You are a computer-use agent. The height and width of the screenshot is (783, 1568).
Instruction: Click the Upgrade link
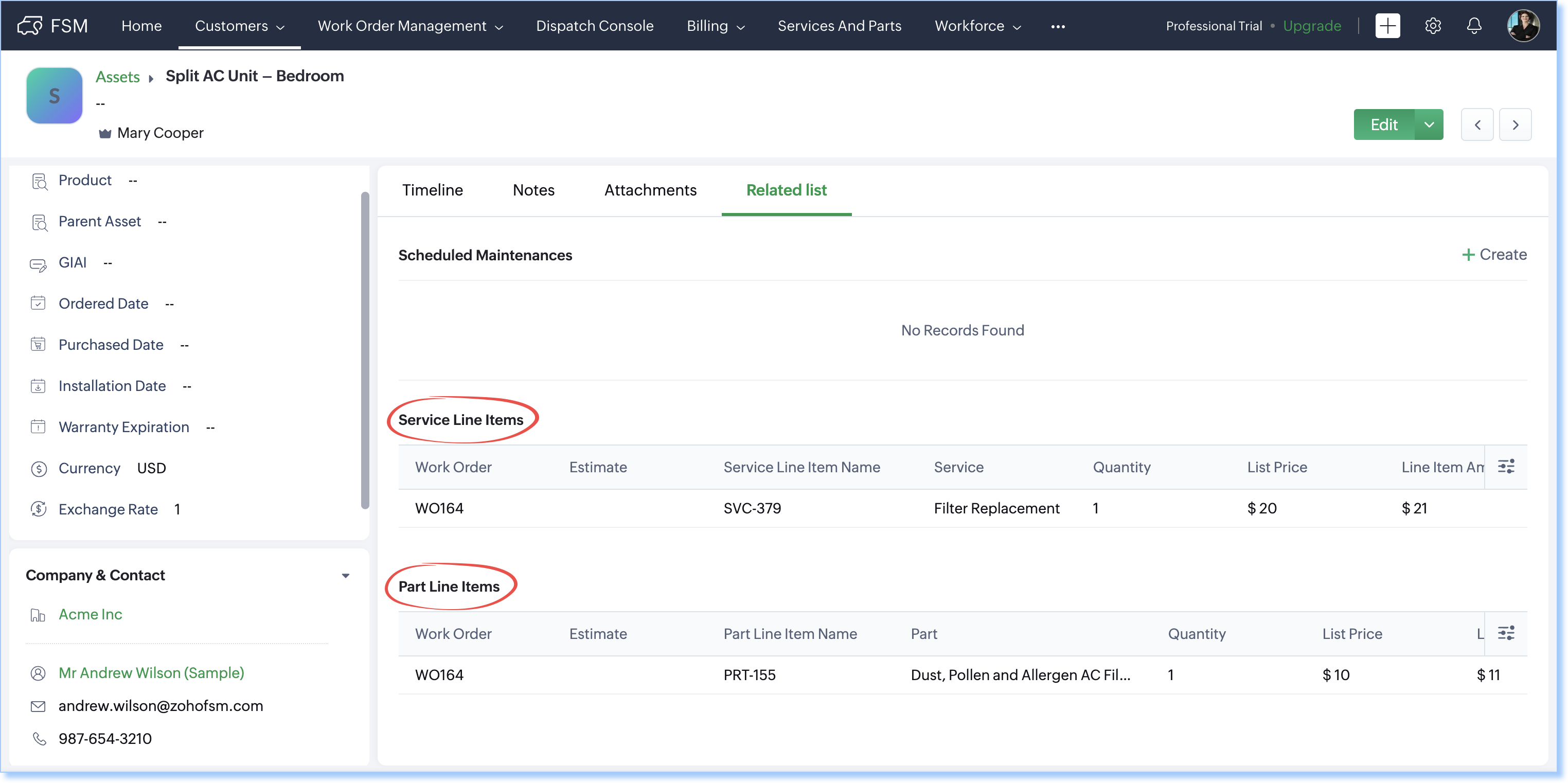pos(1312,26)
